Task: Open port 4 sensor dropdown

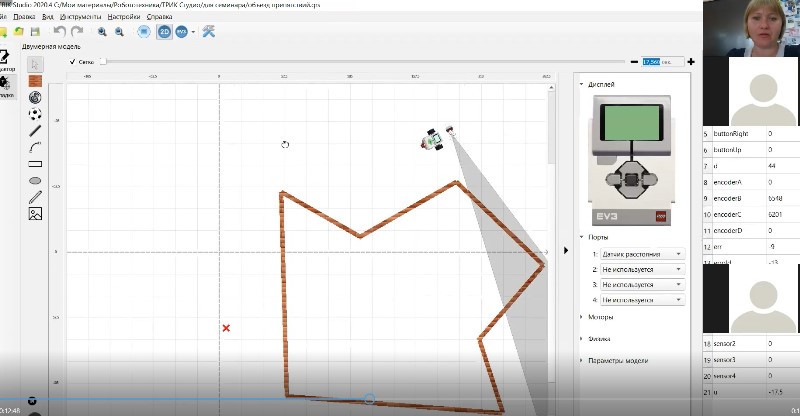Action: coord(640,299)
